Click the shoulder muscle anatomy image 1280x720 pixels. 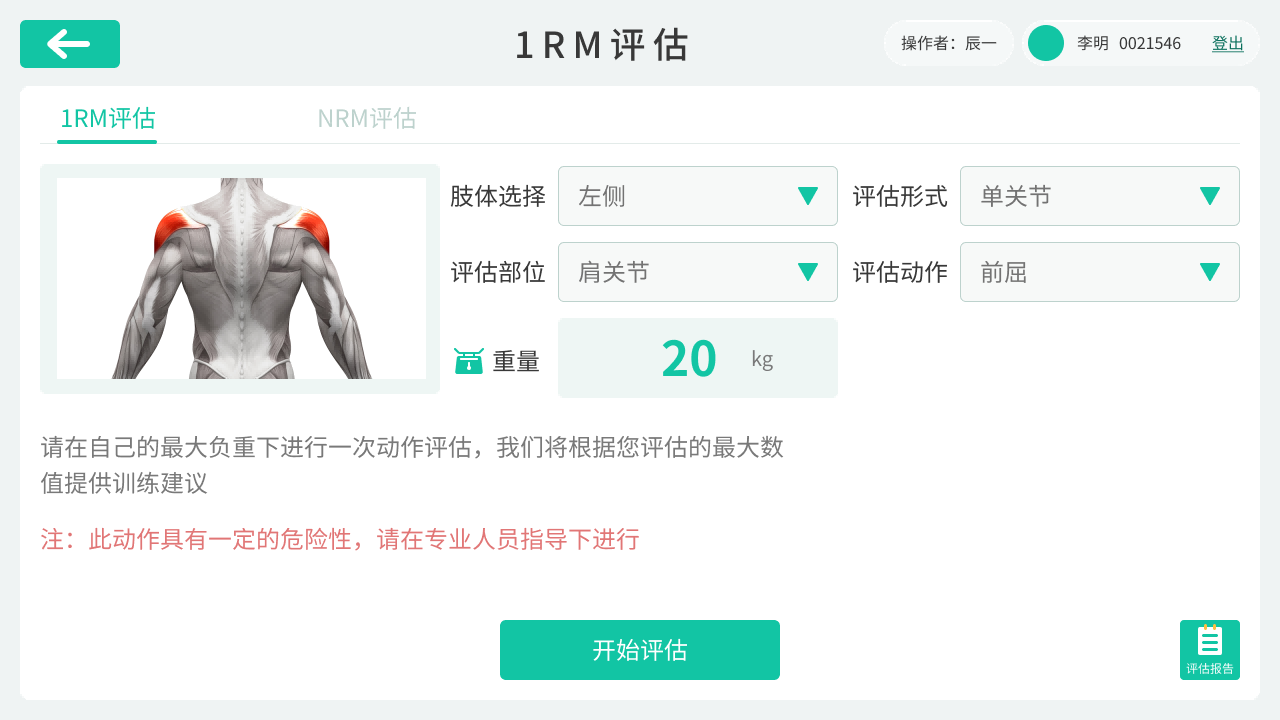coord(241,278)
